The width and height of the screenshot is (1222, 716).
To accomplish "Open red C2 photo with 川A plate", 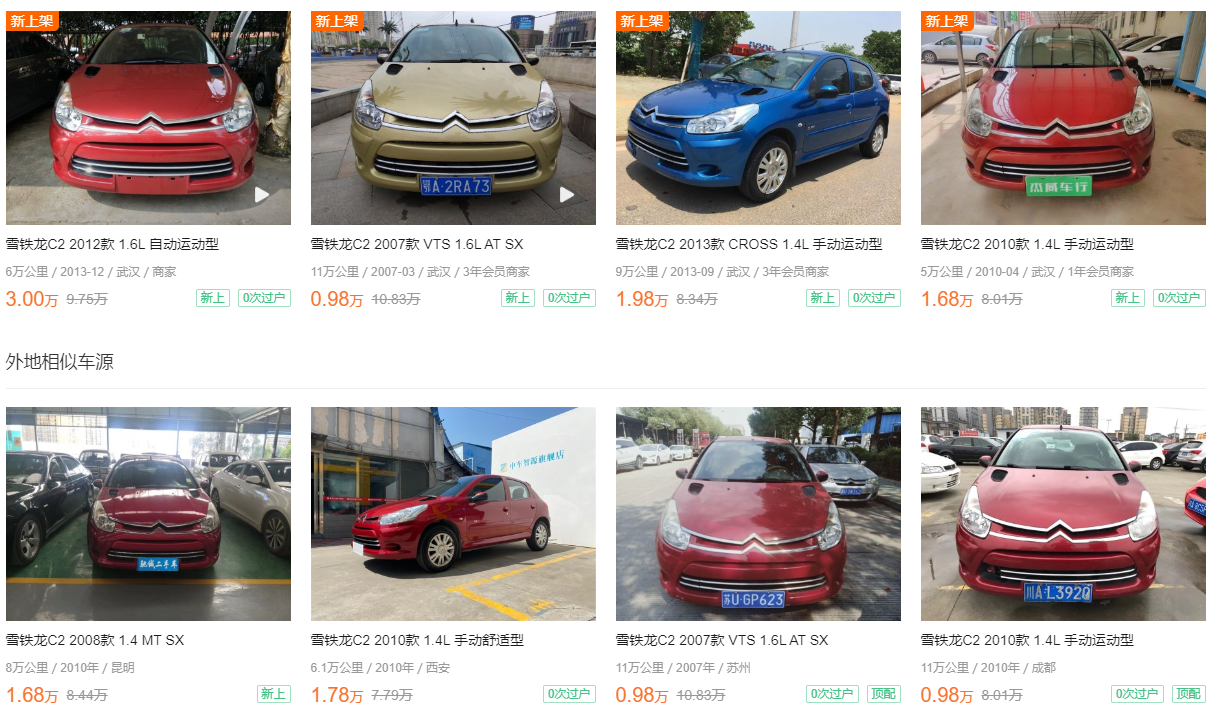I will (1063, 514).
